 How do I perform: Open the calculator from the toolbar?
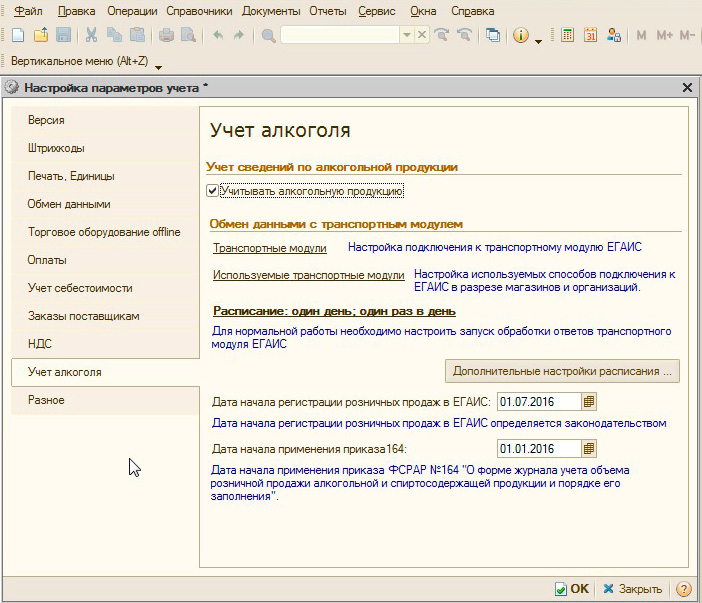pyautogui.click(x=567, y=35)
